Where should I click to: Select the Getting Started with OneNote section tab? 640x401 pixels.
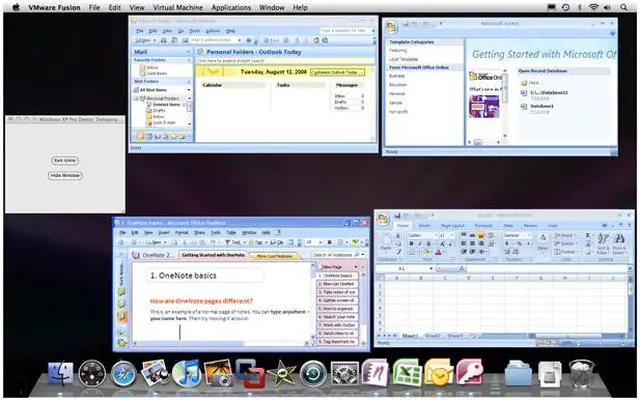(x=213, y=255)
